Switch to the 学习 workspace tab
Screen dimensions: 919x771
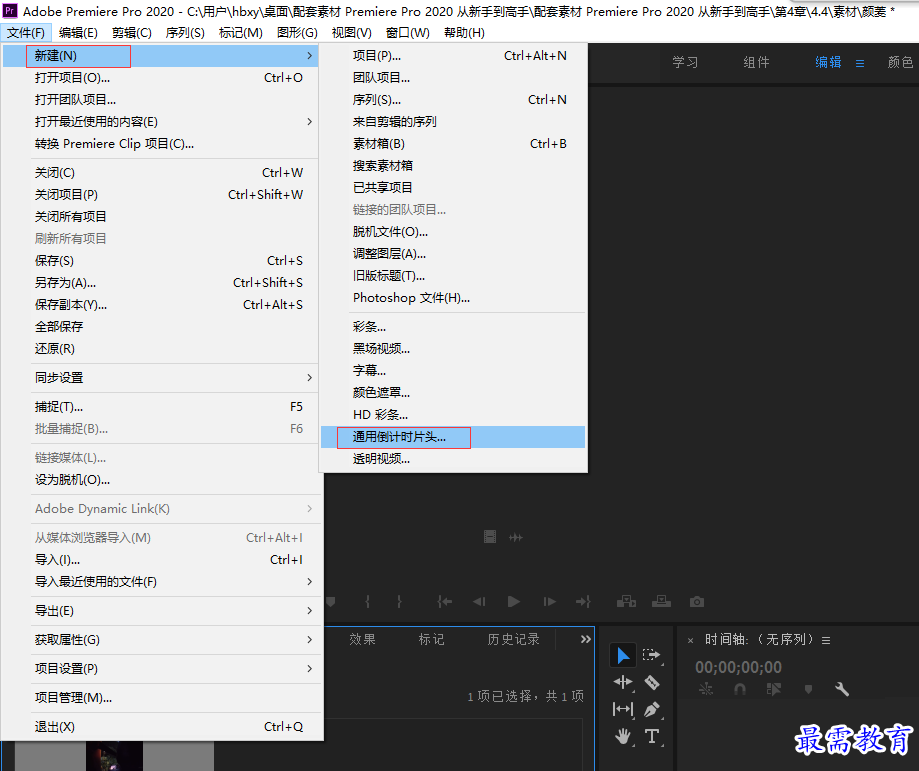pyautogui.click(x=685, y=62)
